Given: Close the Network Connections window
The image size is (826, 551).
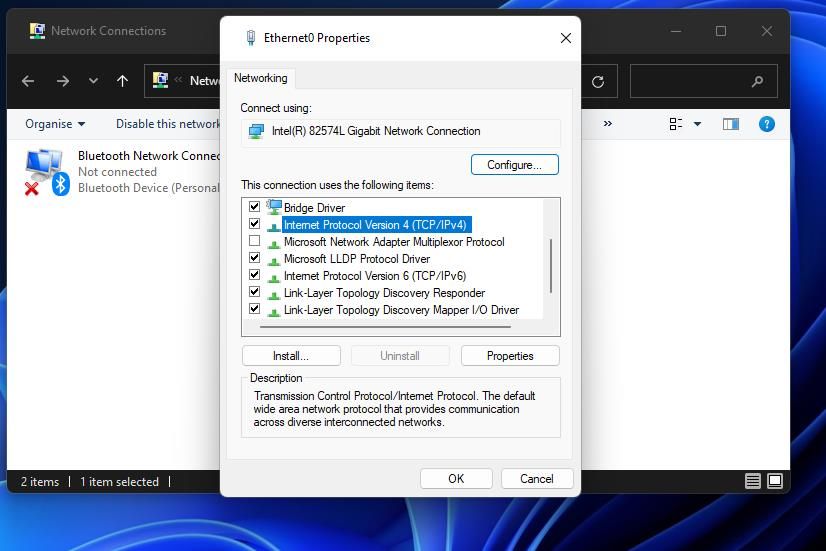Looking at the screenshot, I should coord(766,31).
